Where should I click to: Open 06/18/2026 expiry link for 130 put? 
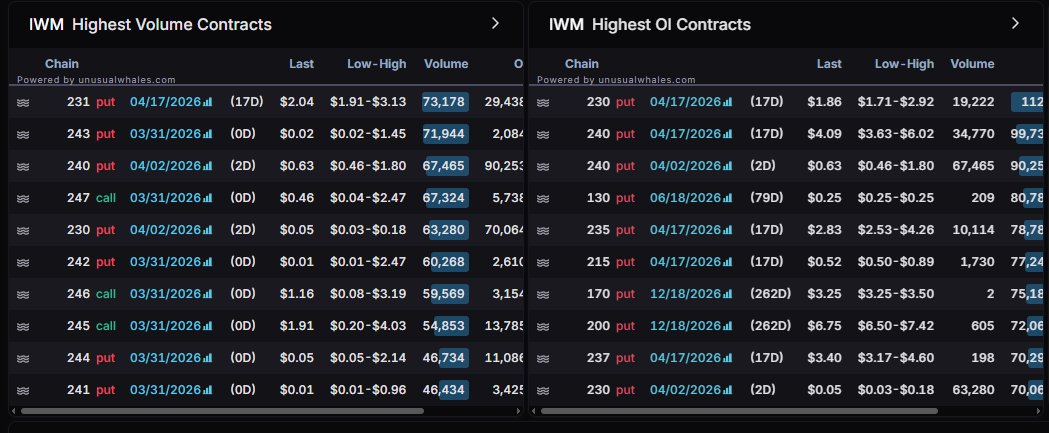[x=686, y=199]
